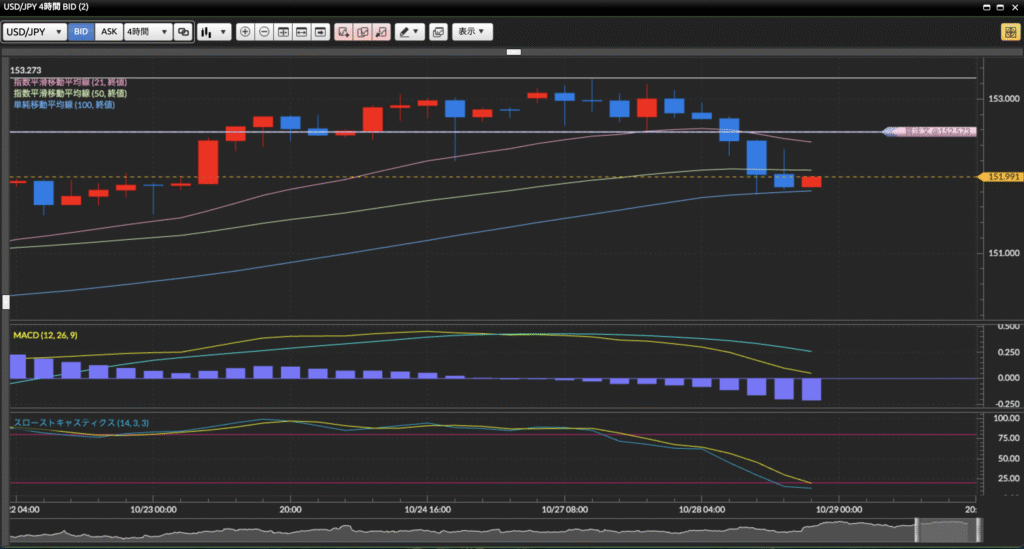Open the 4時間 timeframe dropdown
The image size is (1024, 549).
147,32
